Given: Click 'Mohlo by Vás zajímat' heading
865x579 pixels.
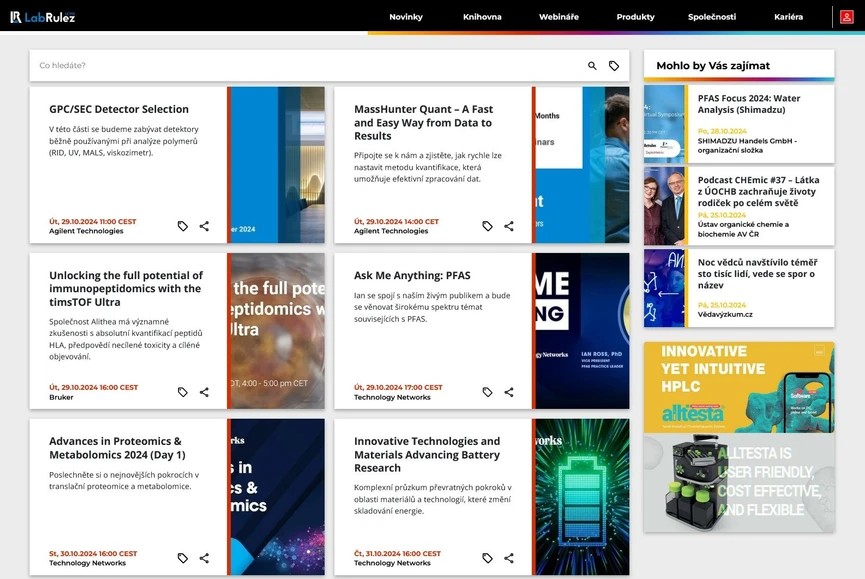Looking at the screenshot, I should [x=713, y=66].
